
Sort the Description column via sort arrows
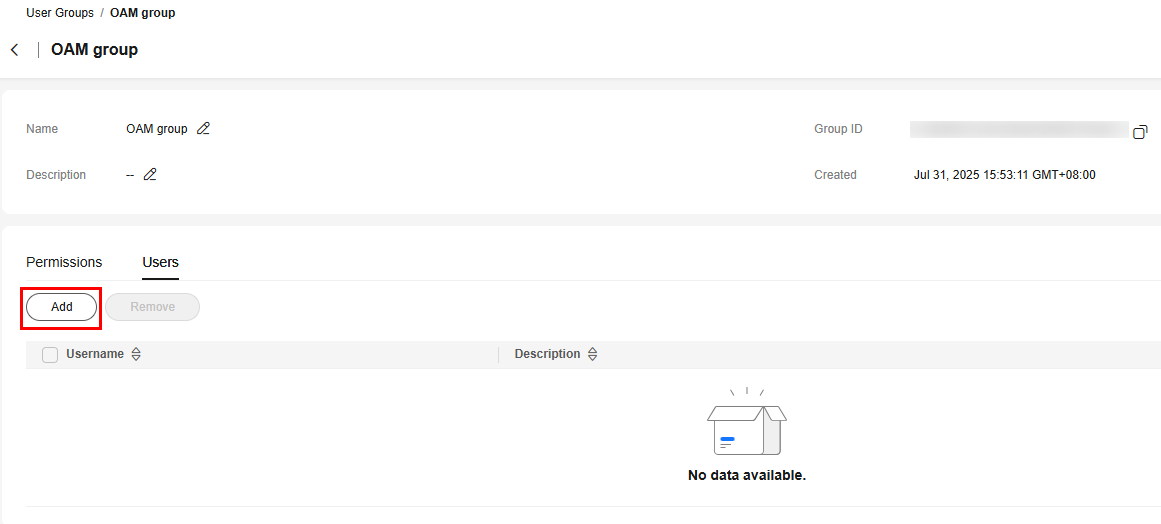592,355
